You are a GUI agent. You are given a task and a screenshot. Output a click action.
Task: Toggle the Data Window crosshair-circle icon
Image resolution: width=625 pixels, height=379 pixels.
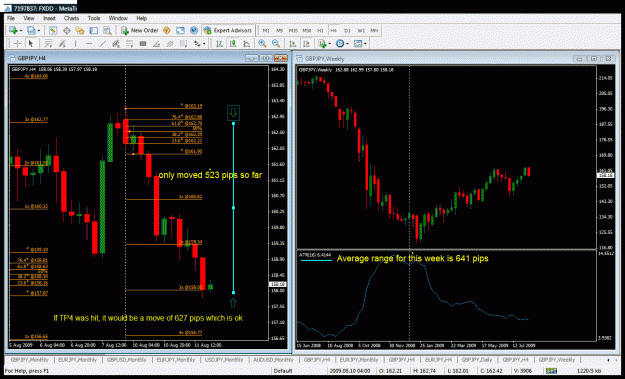click(67, 30)
